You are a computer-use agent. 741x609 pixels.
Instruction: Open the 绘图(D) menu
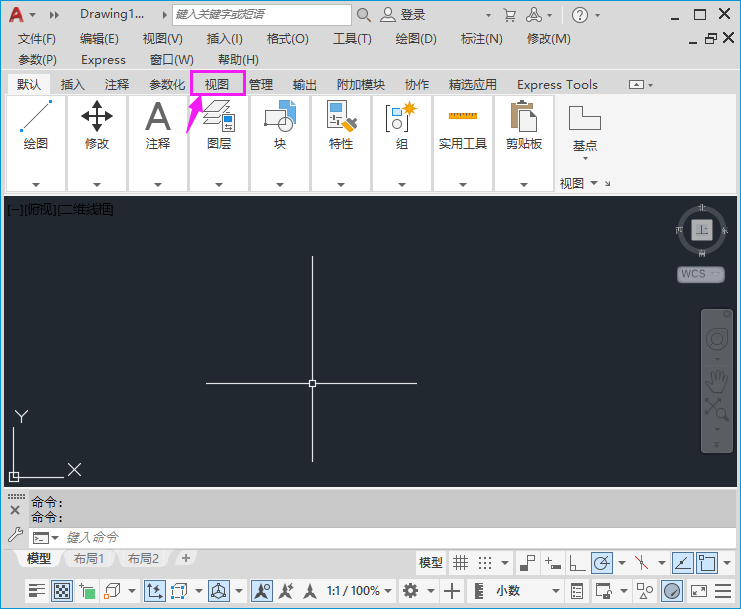416,39
